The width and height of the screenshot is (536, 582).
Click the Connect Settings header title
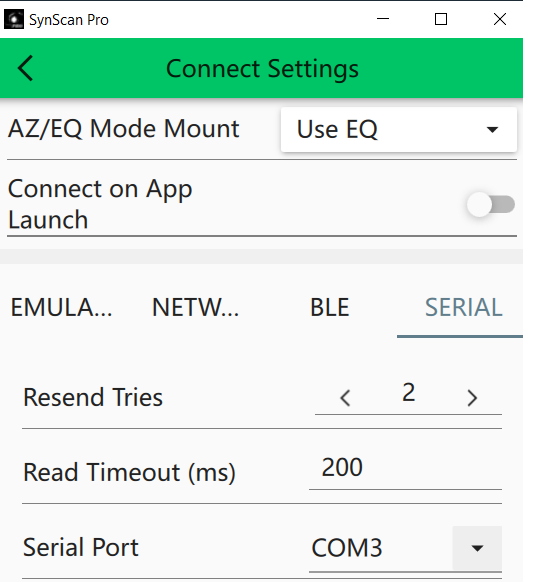pyautogui.click(x=262, y=69)
